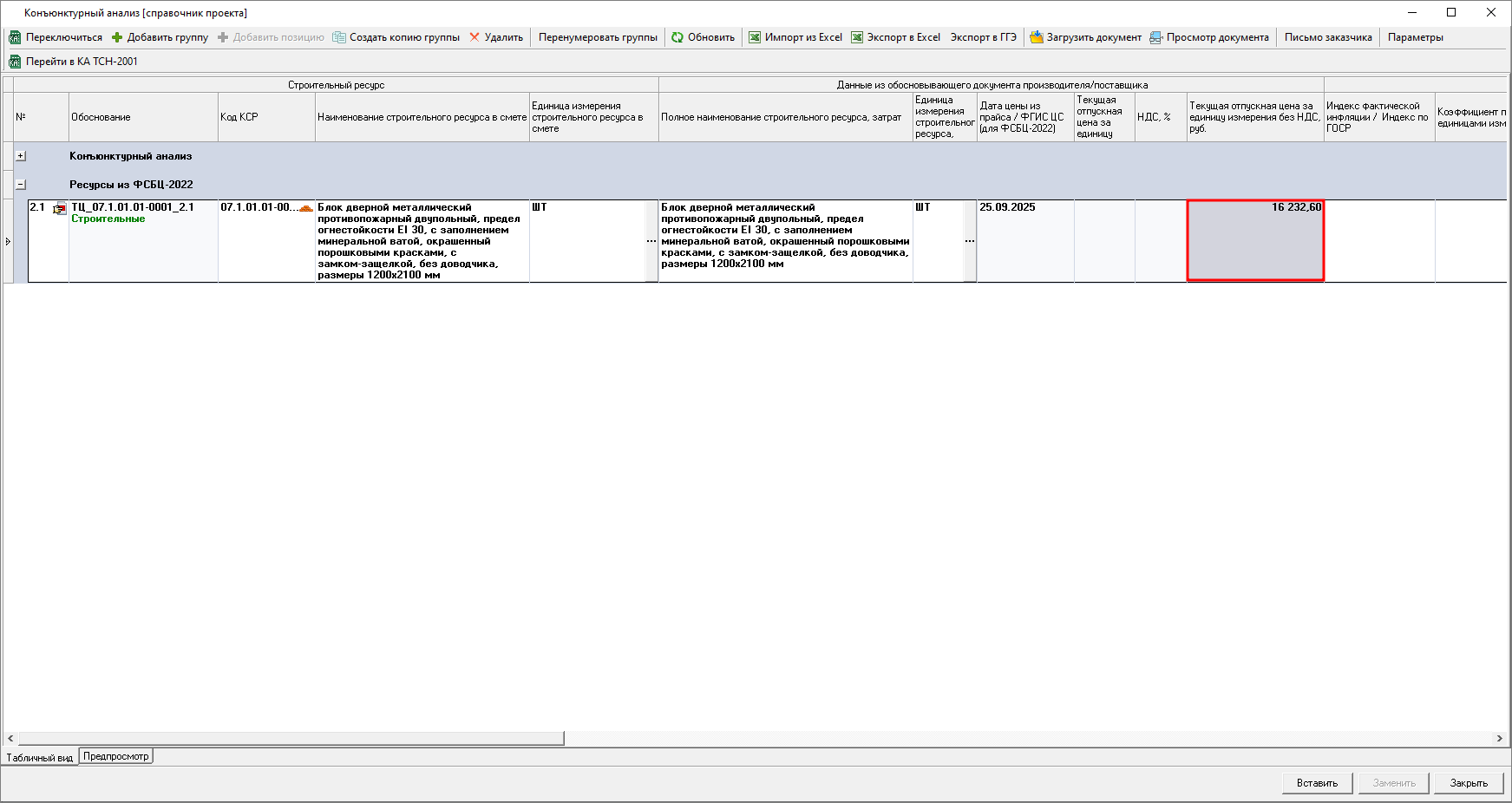1512x803 pixels.
Task: Open ellipsis editor for full resource name
Action: [x=969, y=241]
